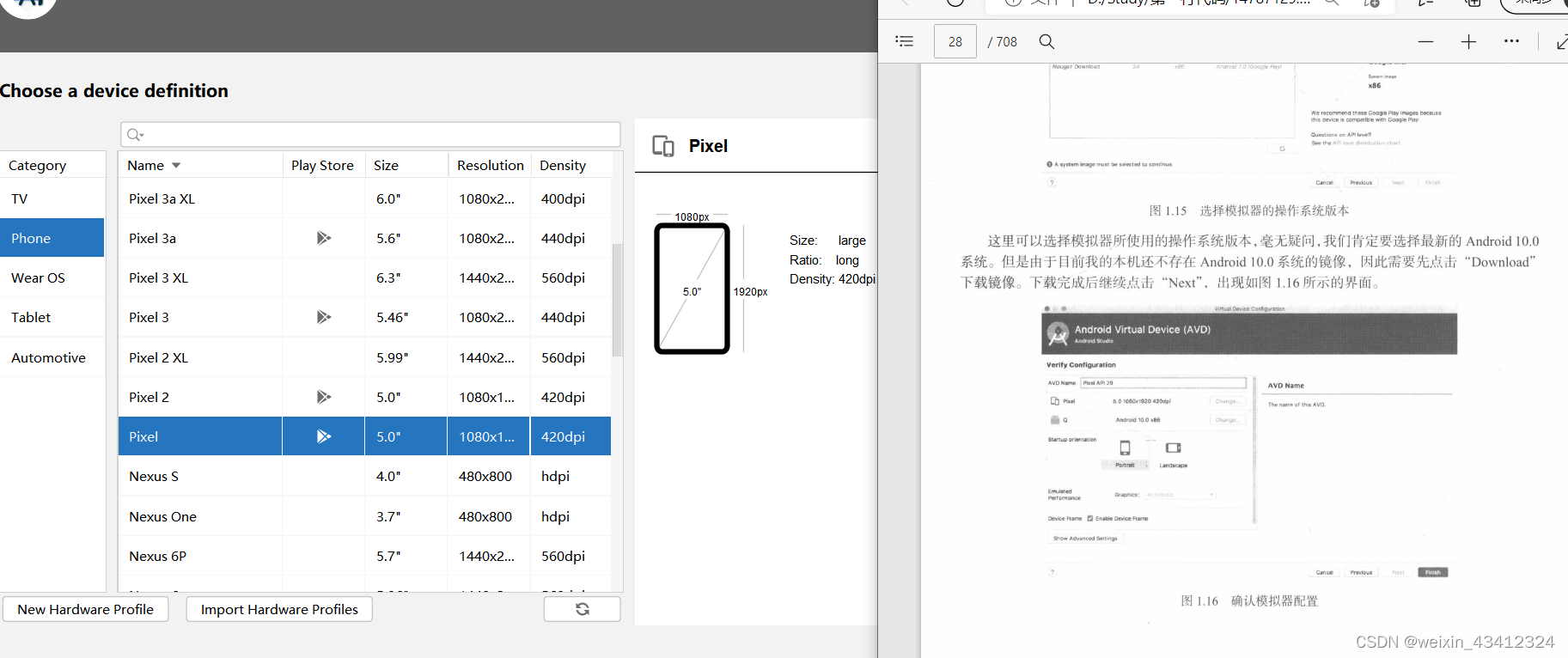Select the highlighted Pixel device name
Image resolution: width=1568 pixels, height=658 pixels.
143,436
